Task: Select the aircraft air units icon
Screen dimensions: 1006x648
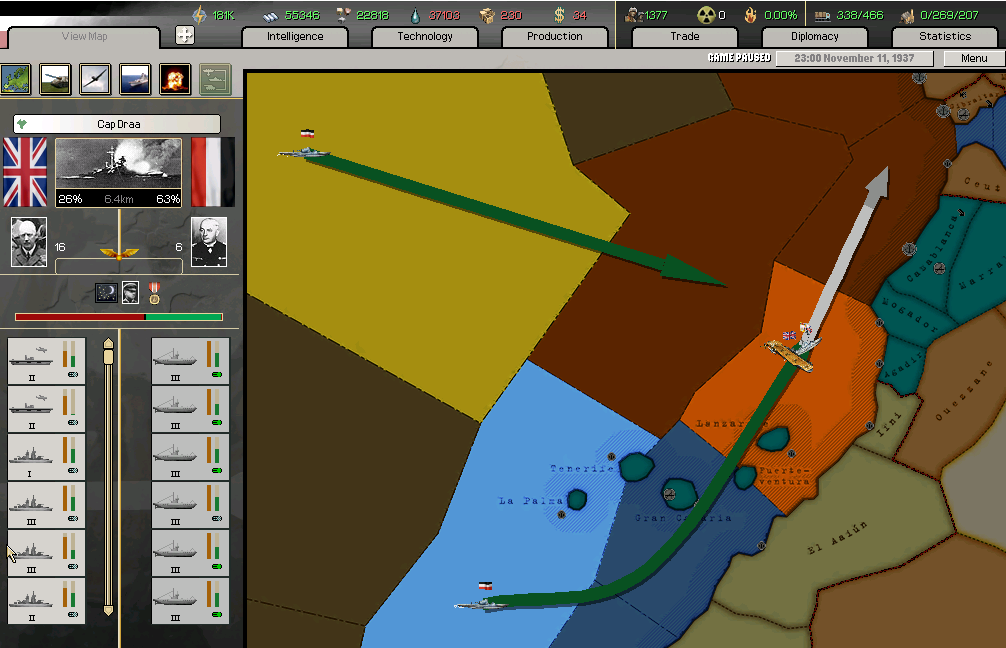Action: (95, 79)
